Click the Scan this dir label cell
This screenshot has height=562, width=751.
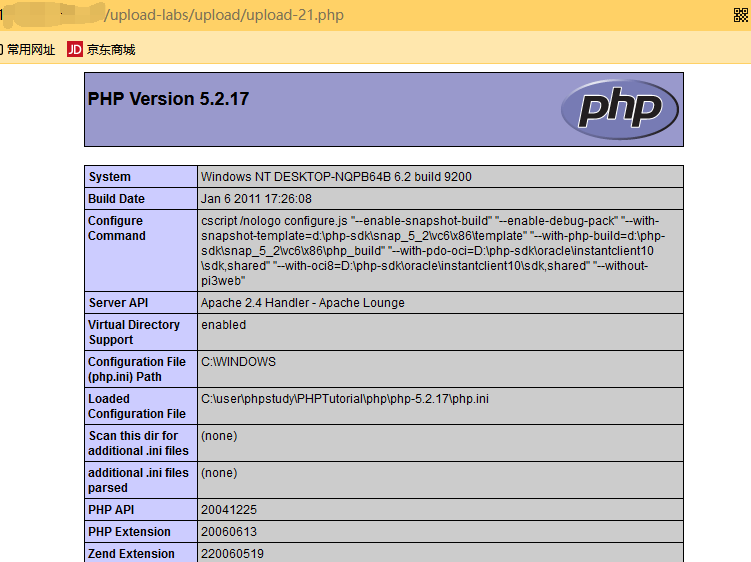point(133,443)
